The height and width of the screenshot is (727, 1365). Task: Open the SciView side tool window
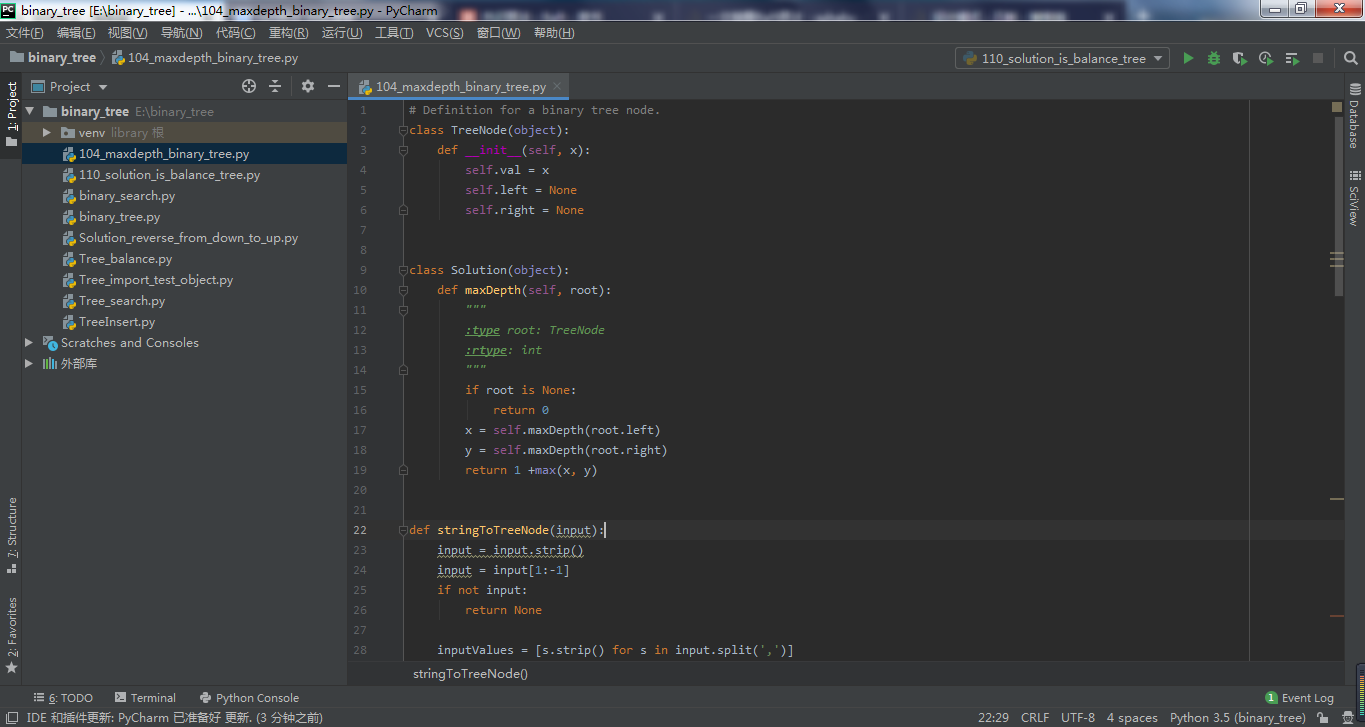pos(1354,198)
